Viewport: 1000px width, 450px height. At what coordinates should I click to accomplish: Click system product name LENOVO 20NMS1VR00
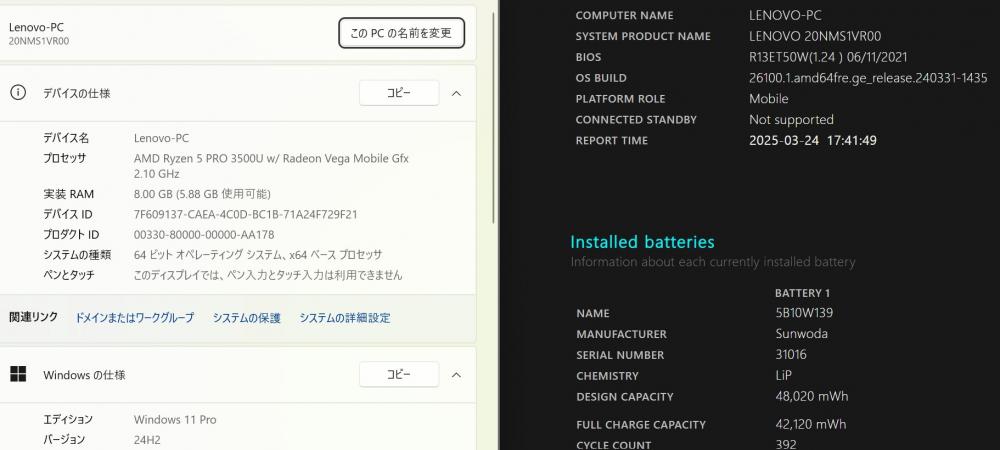[815, 36]
